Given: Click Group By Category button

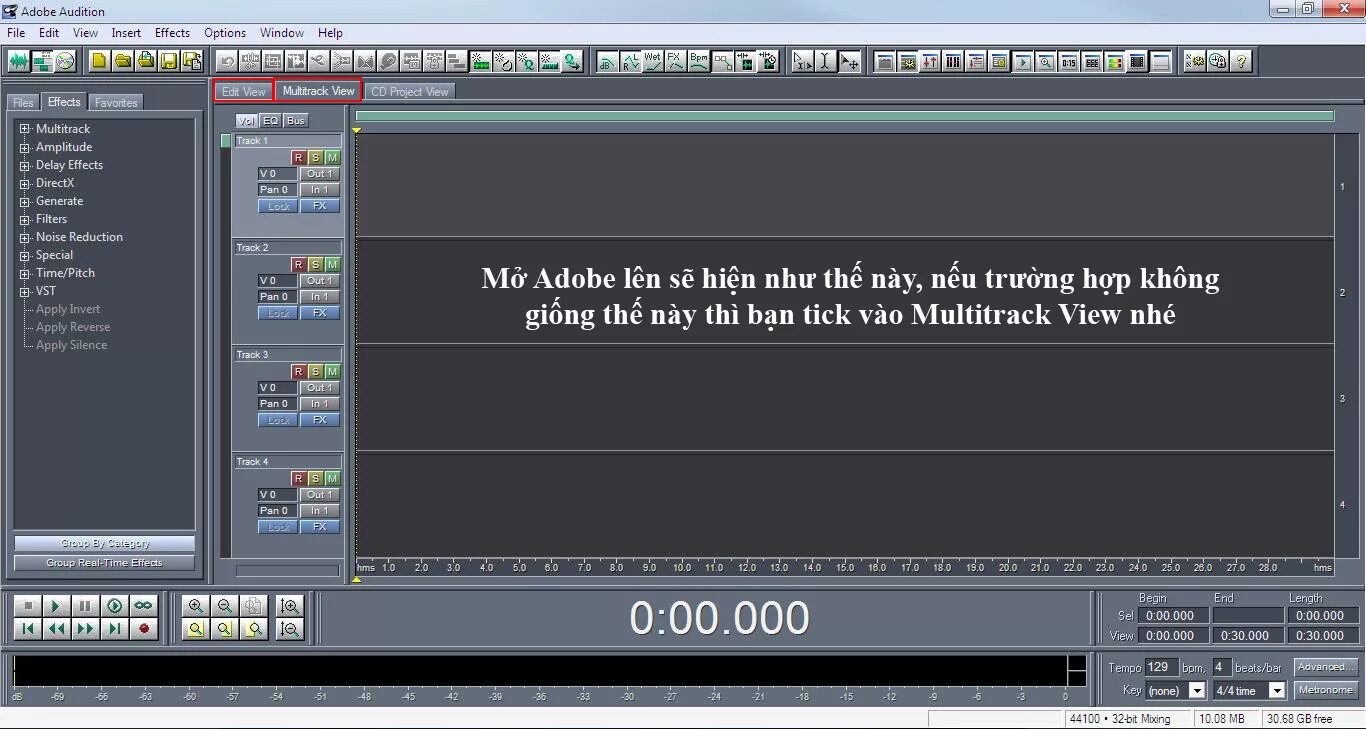Looking at the screenshot, I should (104, 543).
